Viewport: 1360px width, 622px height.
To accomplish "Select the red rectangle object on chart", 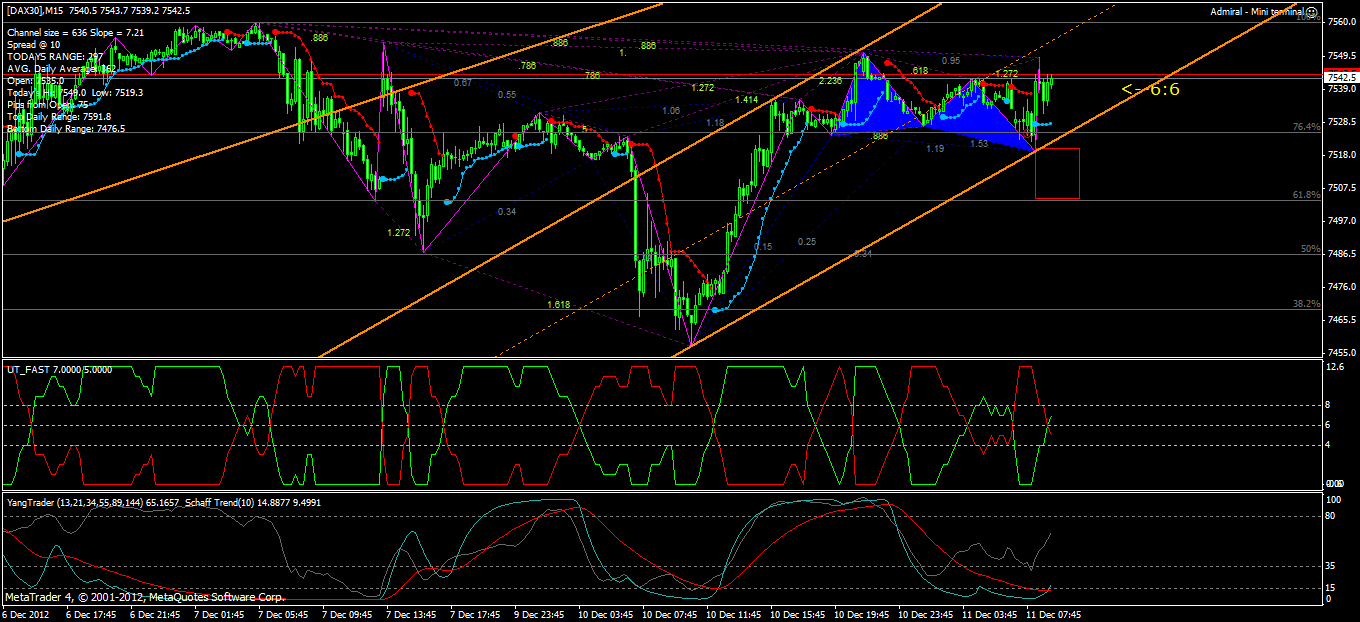I will click(1057, 173).
